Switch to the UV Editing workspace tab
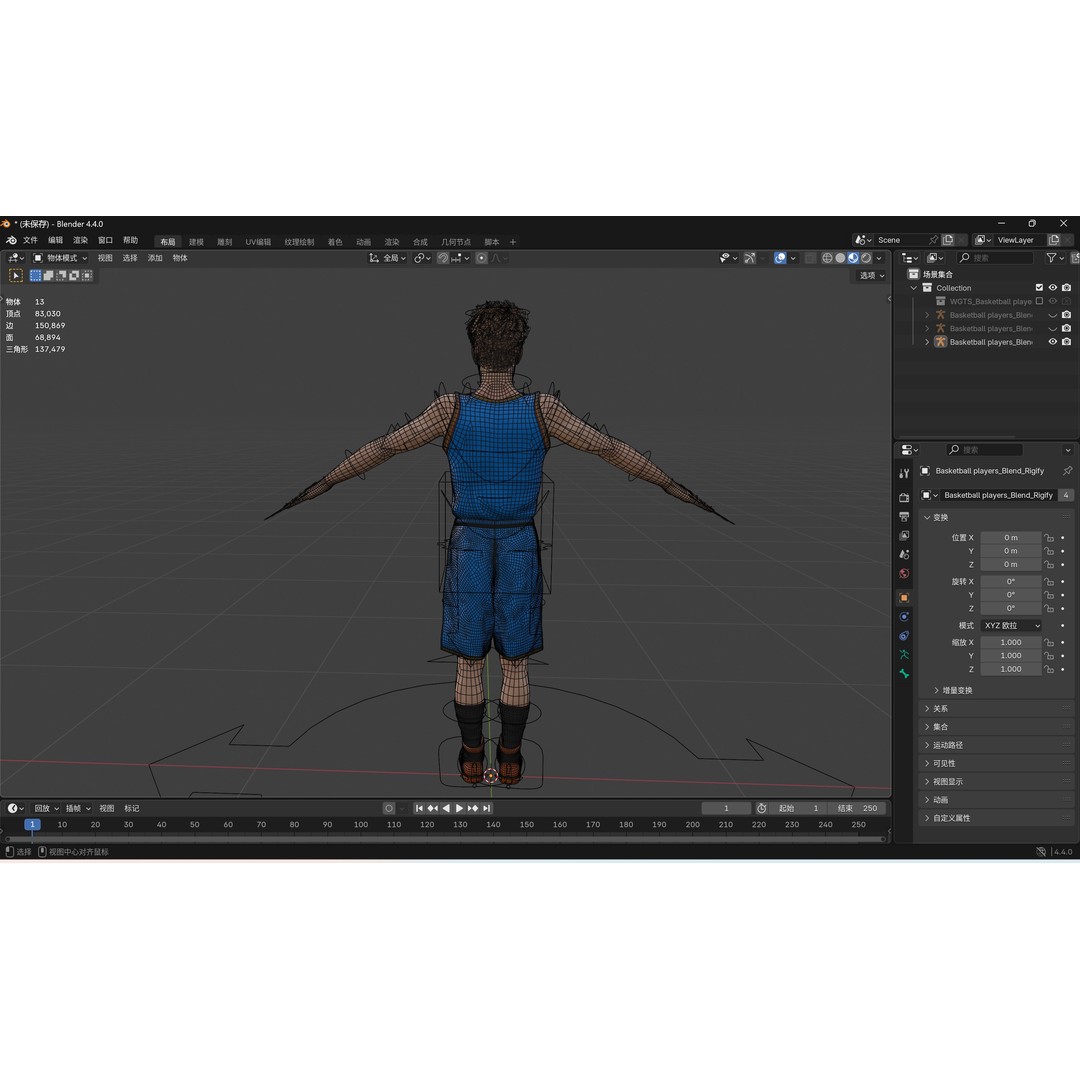1080x1080 pixels. 258,242
